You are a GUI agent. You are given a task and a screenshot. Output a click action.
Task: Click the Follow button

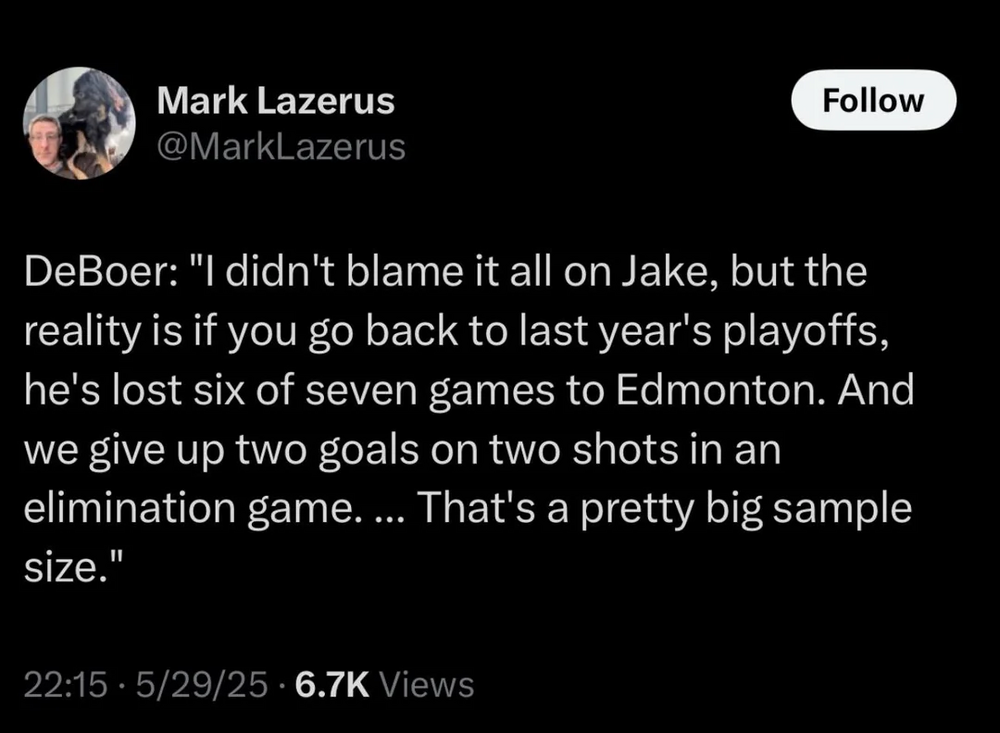point(873,100)
